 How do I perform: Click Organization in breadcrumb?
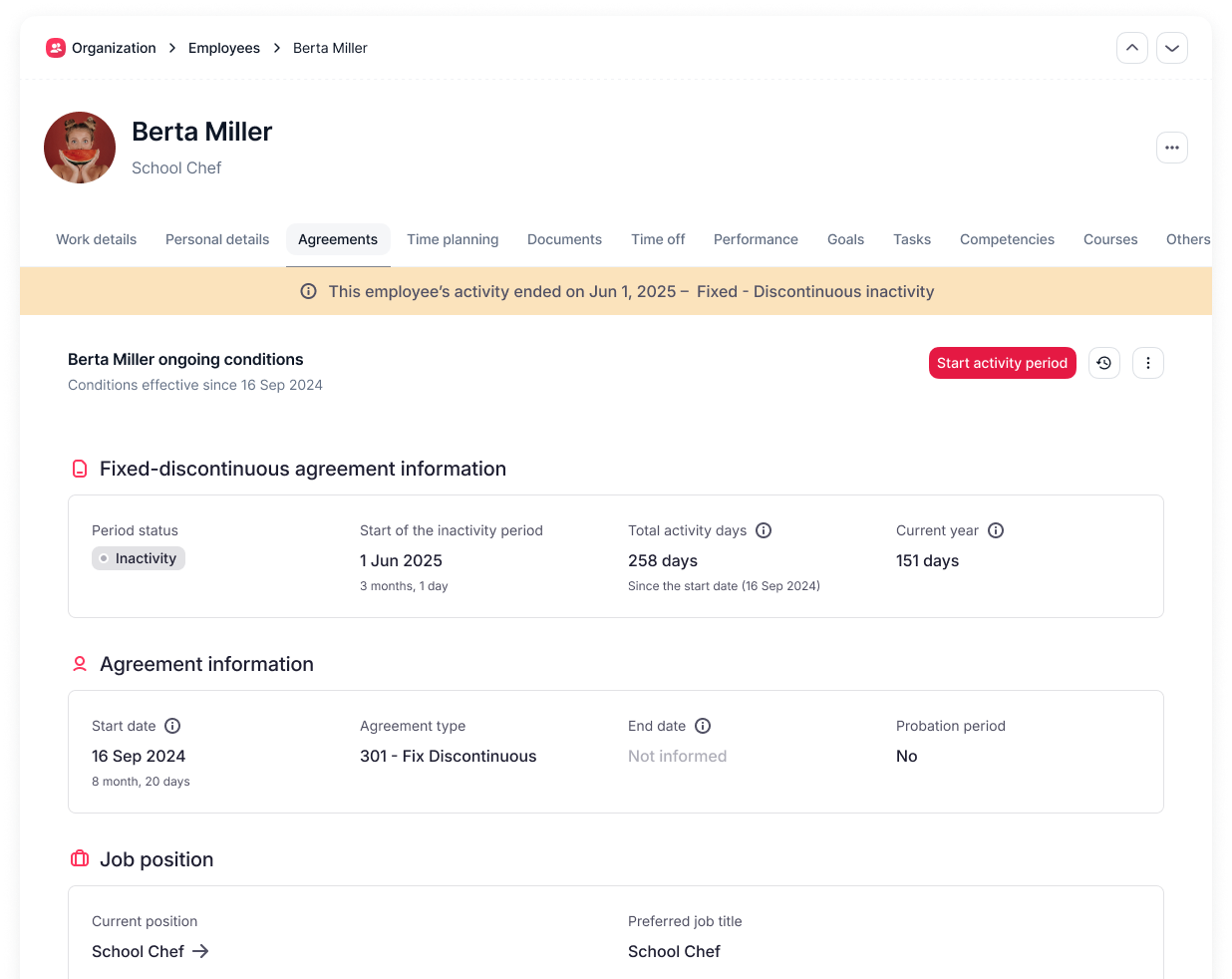114,48
